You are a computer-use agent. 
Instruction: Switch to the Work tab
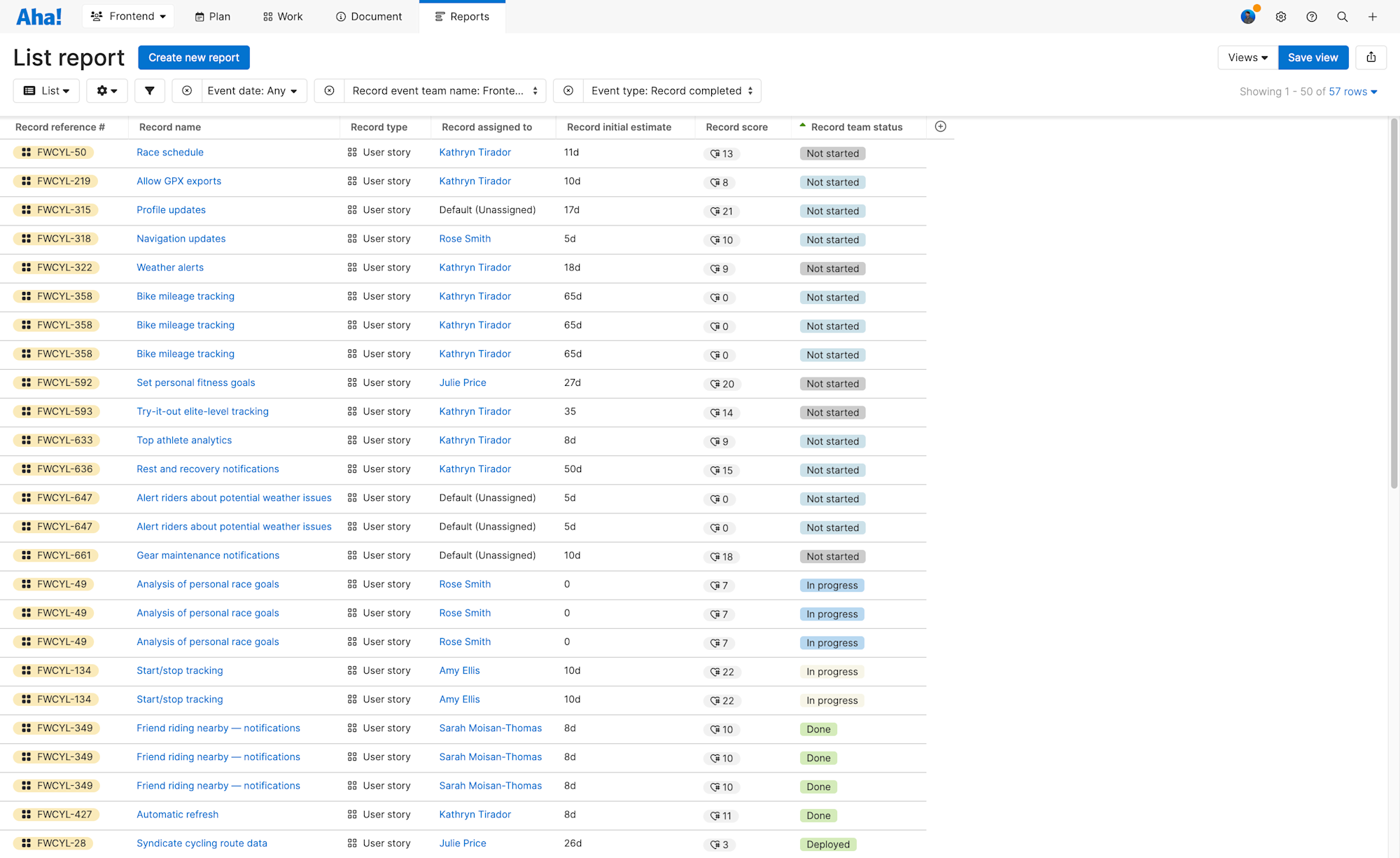pyautogui.click(x=283, y=16)
